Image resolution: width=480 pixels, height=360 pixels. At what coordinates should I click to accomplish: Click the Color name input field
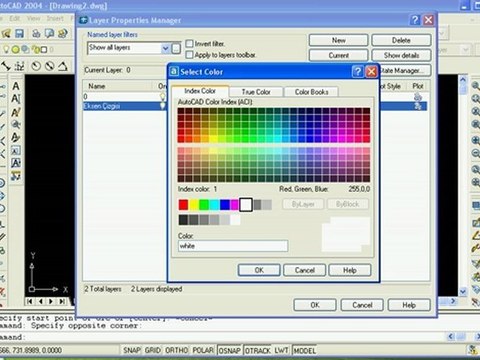[x=233, y=246]
